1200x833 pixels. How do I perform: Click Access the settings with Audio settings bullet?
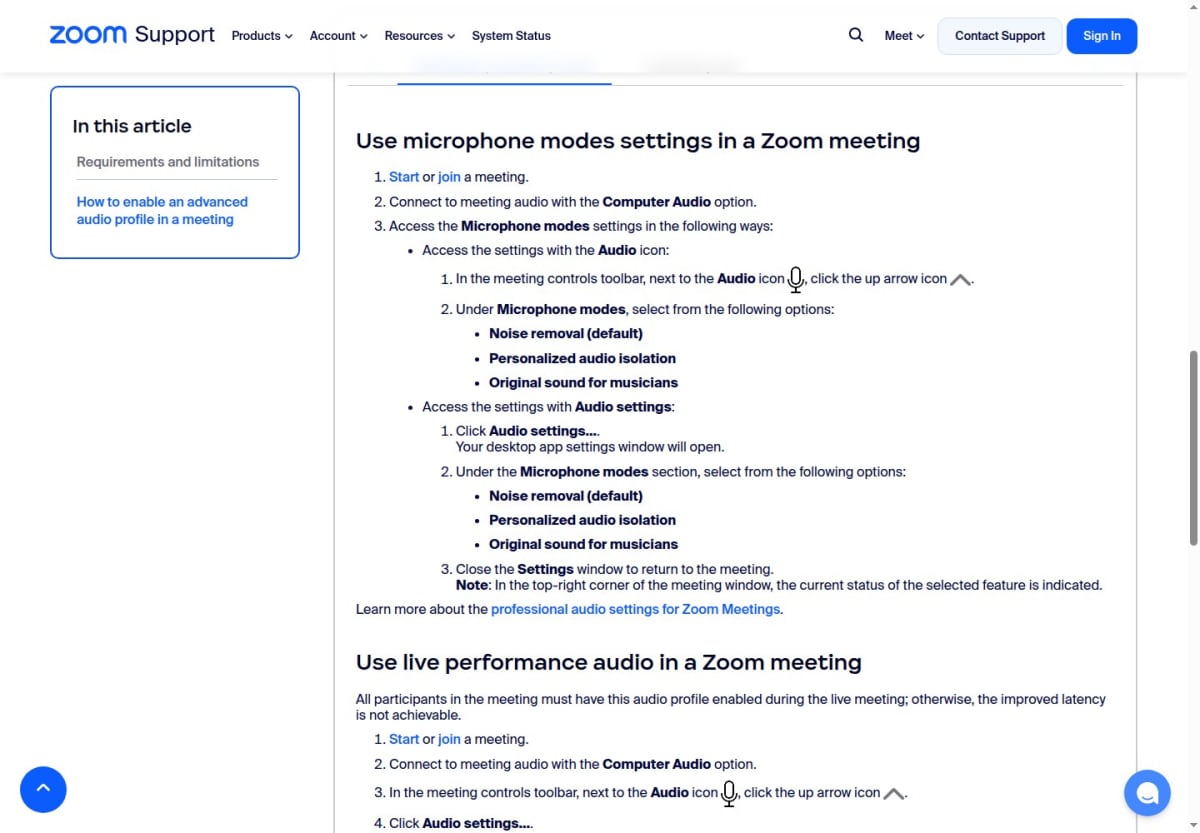coord(549,407)
